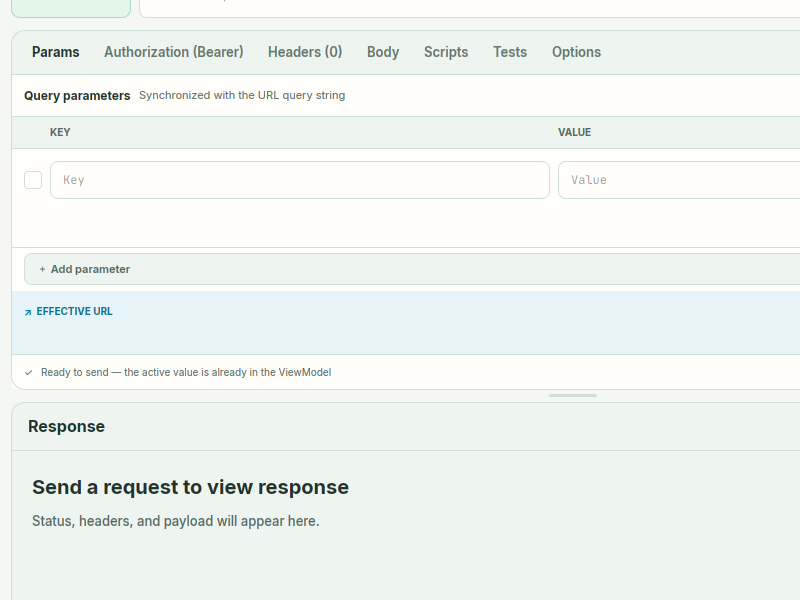Image resolution: width=800 pixels, height=600 pixels.
Task: Open the Headers (0) tab
Action: (305, 52)
